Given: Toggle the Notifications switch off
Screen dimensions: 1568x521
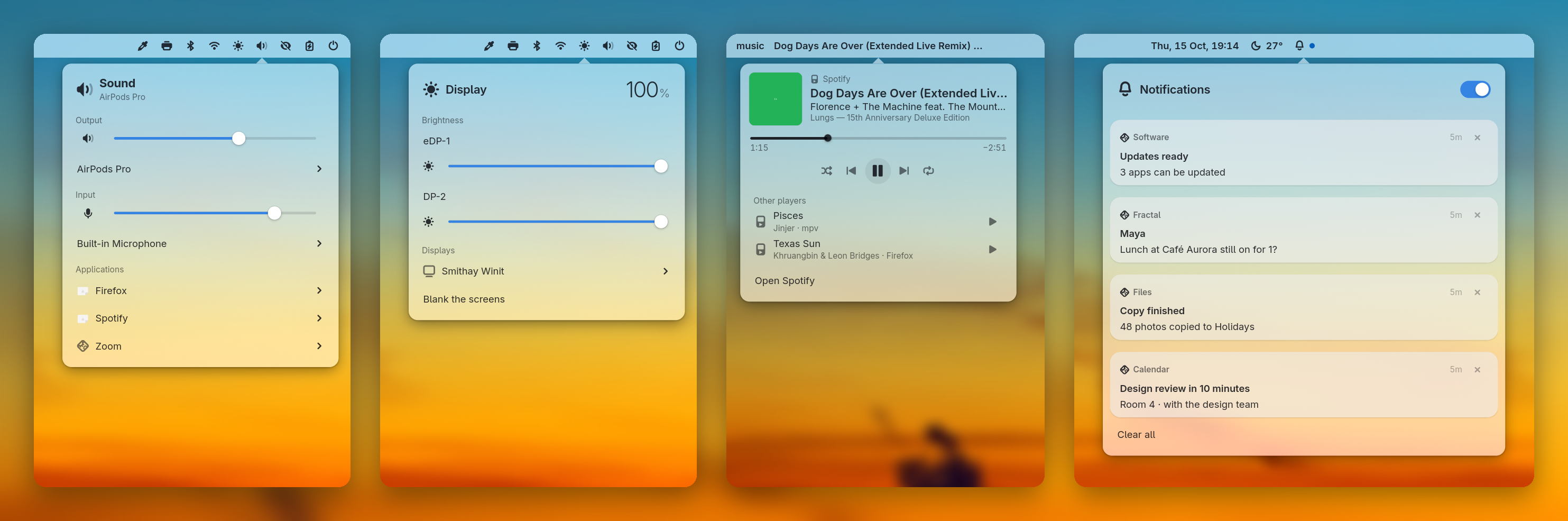Looking at the screenshot, I should [x=1475, y=89].
